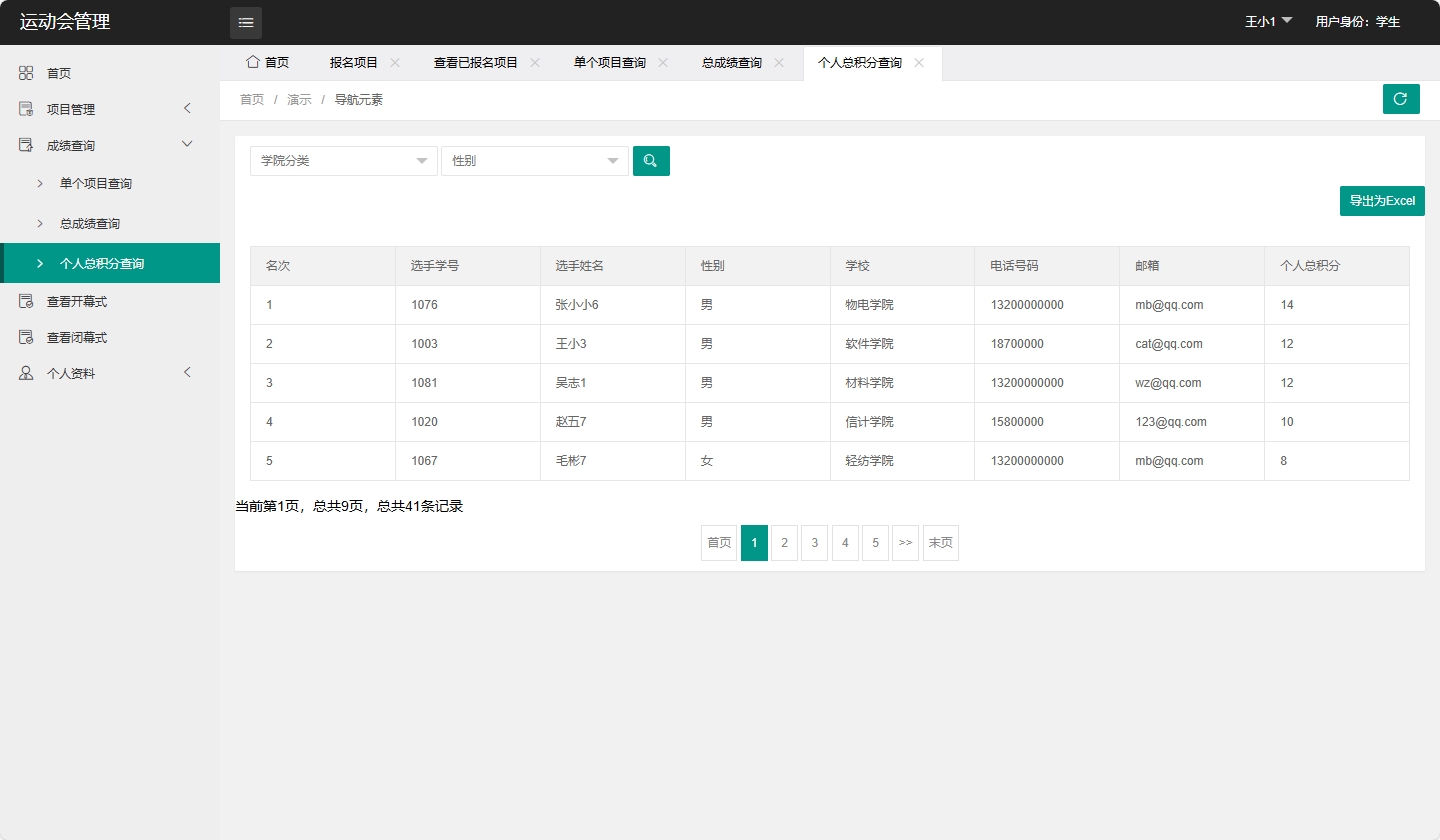This screenshot has width=1440, height=840.
Task: Click the house icon on the 首页 tab
Action: [x=253, y=62]
